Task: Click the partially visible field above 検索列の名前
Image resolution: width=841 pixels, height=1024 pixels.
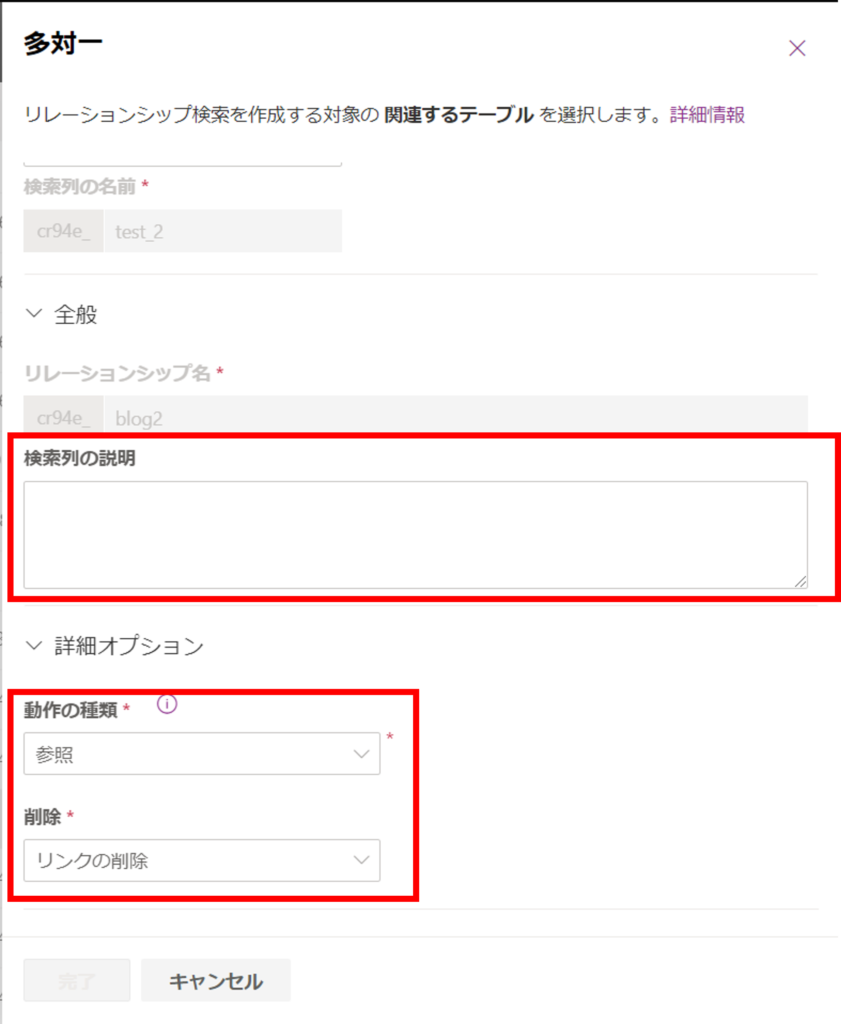Action: (x=182, y=160)
